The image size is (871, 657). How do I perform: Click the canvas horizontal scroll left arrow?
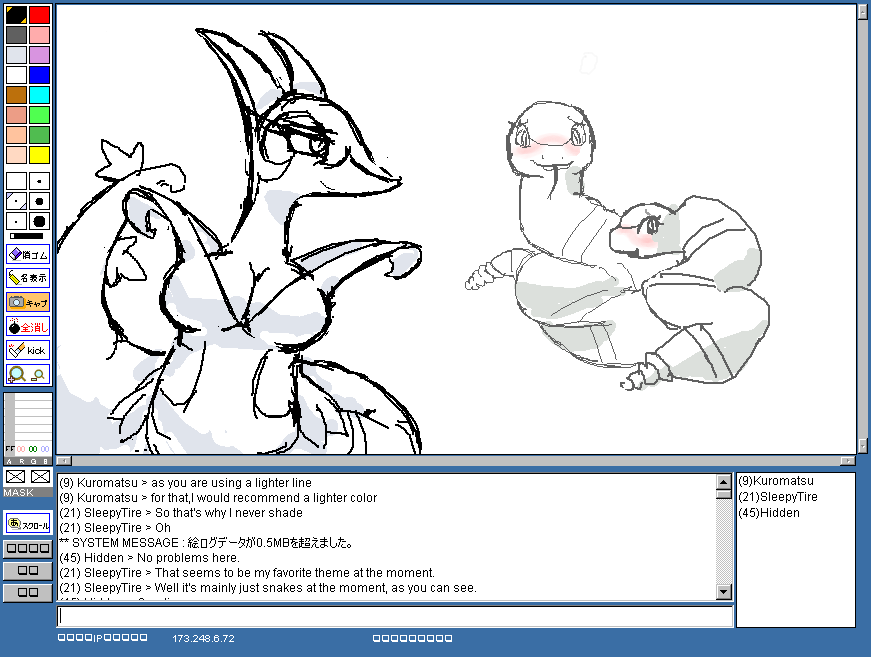coord(64,461)
